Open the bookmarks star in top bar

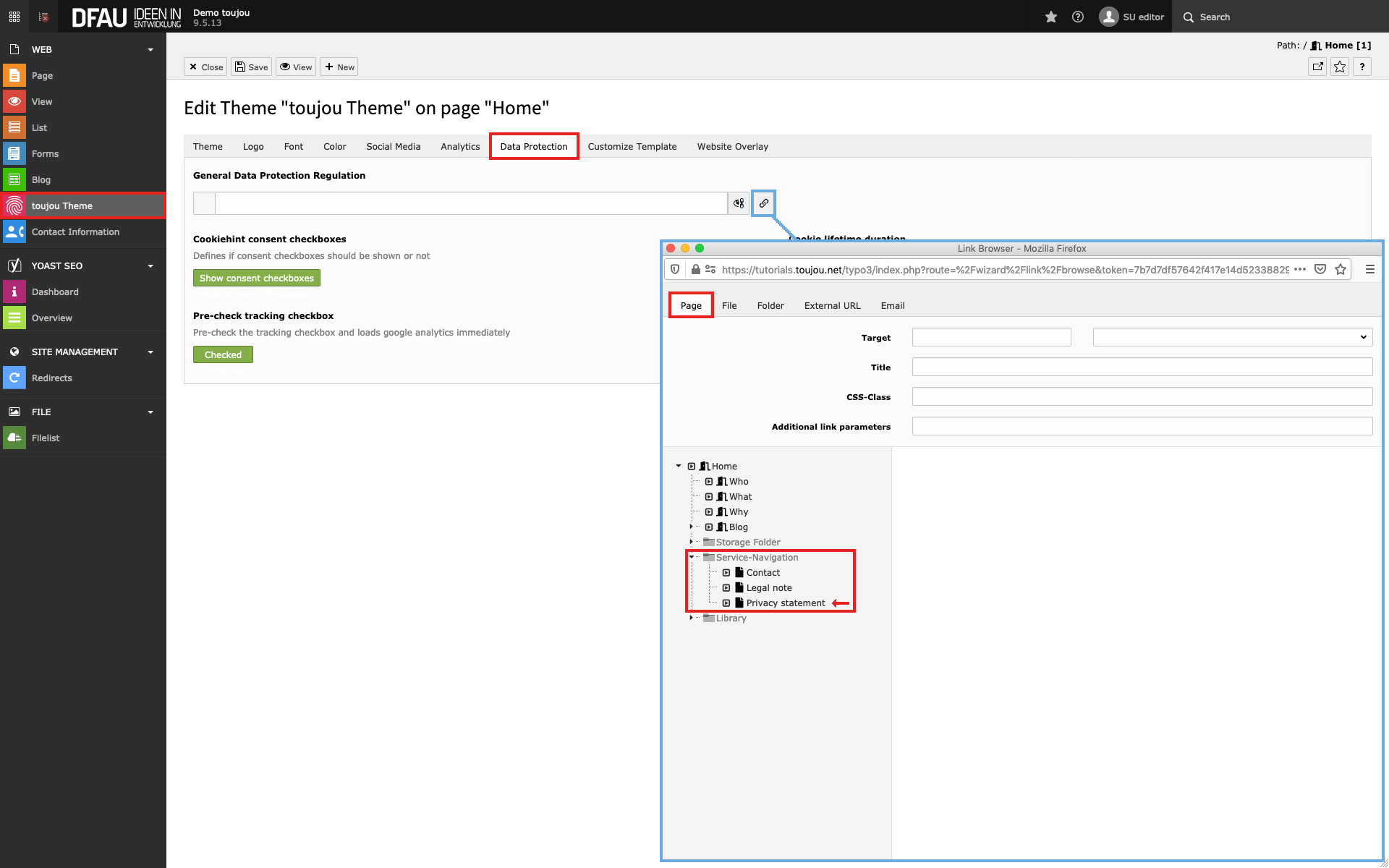point(1051,17)
